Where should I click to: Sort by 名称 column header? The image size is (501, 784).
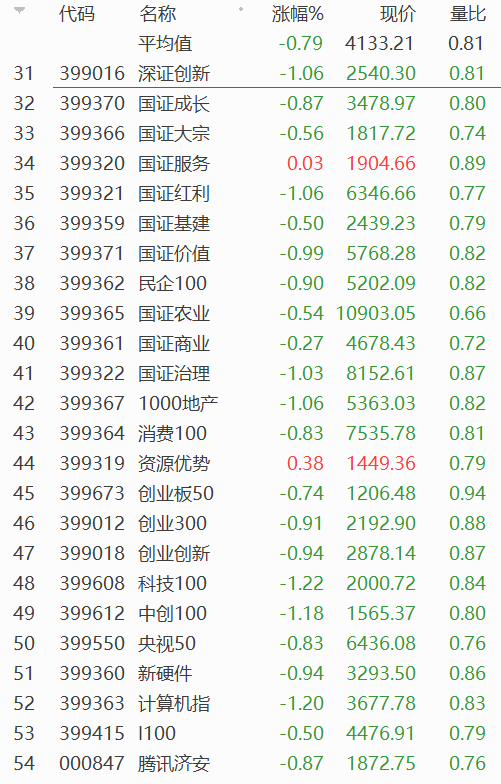click(x=158, y=14)
